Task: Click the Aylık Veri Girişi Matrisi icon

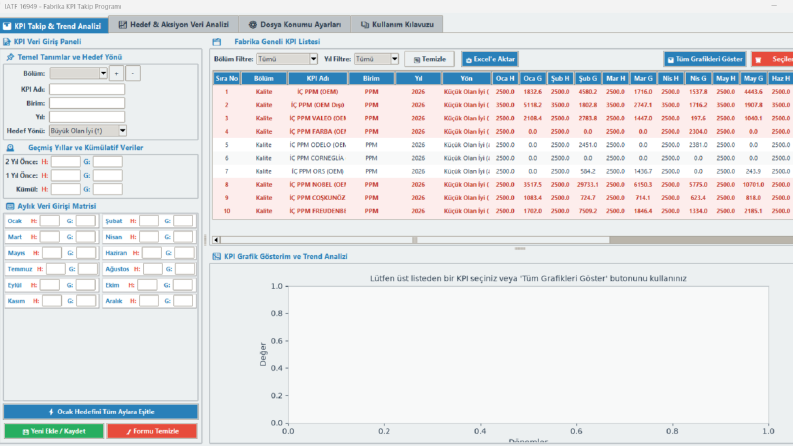Action: (10, 206)
